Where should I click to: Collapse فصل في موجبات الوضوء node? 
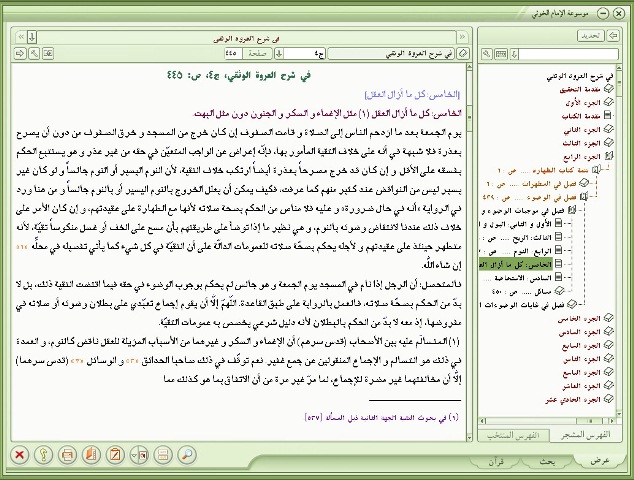(x=572, y=210)
